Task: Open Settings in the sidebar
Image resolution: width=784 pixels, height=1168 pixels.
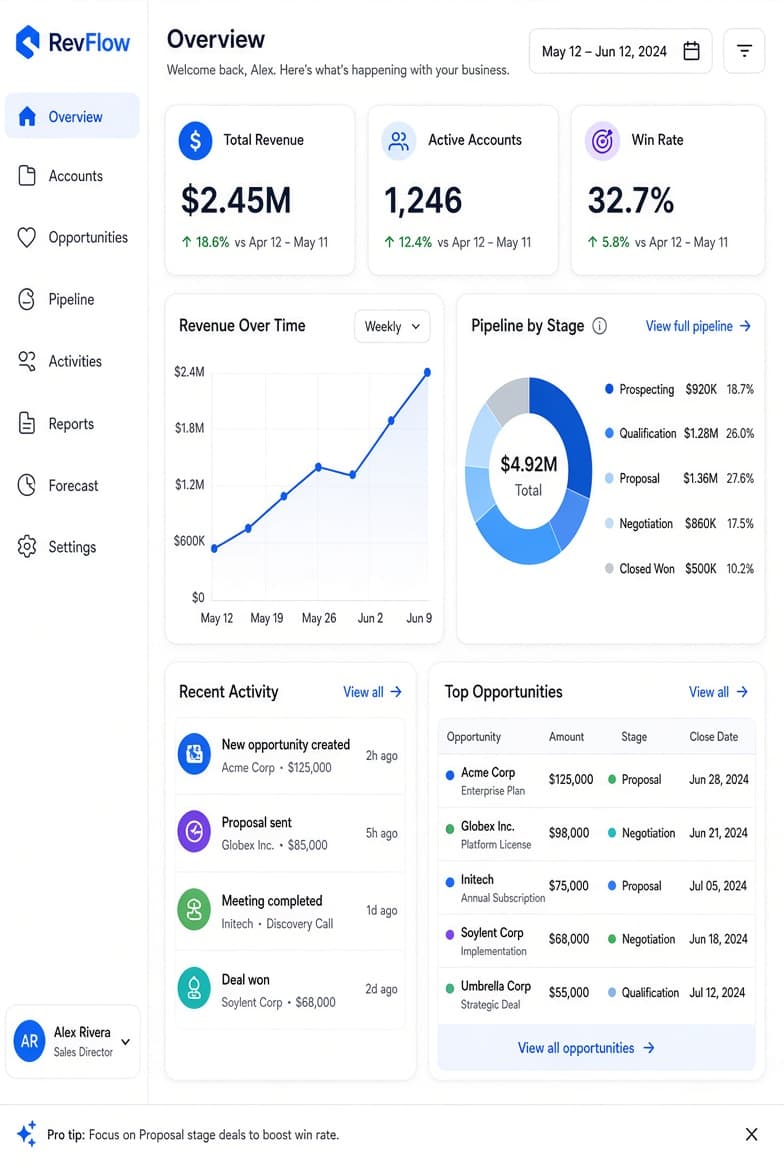Action: click(x=72, y=546)
